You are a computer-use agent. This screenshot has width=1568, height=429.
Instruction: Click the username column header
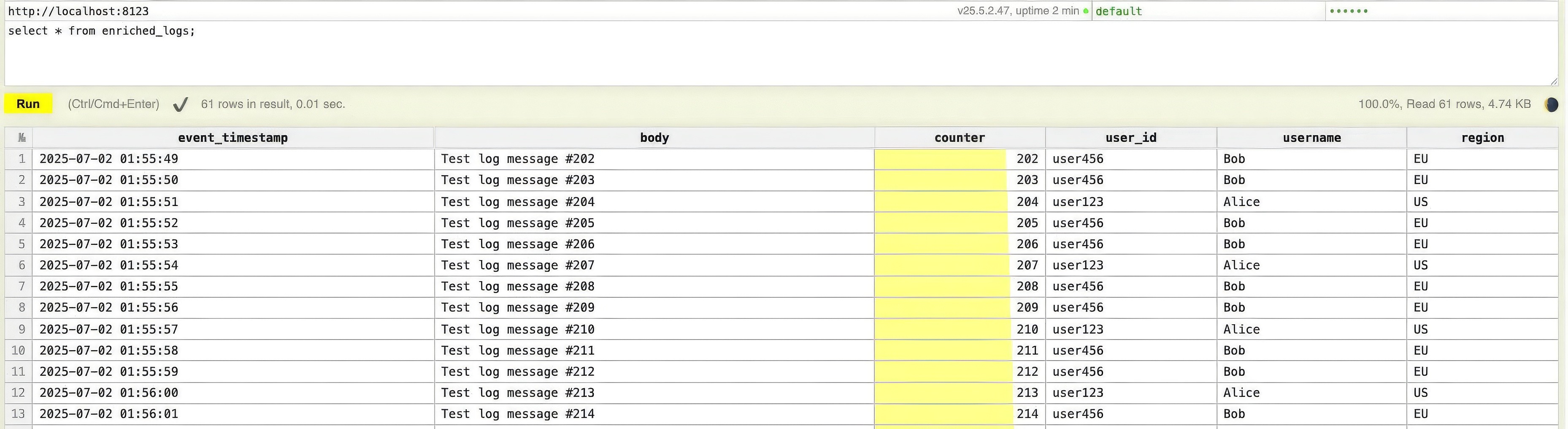[x=1312, y=138]
